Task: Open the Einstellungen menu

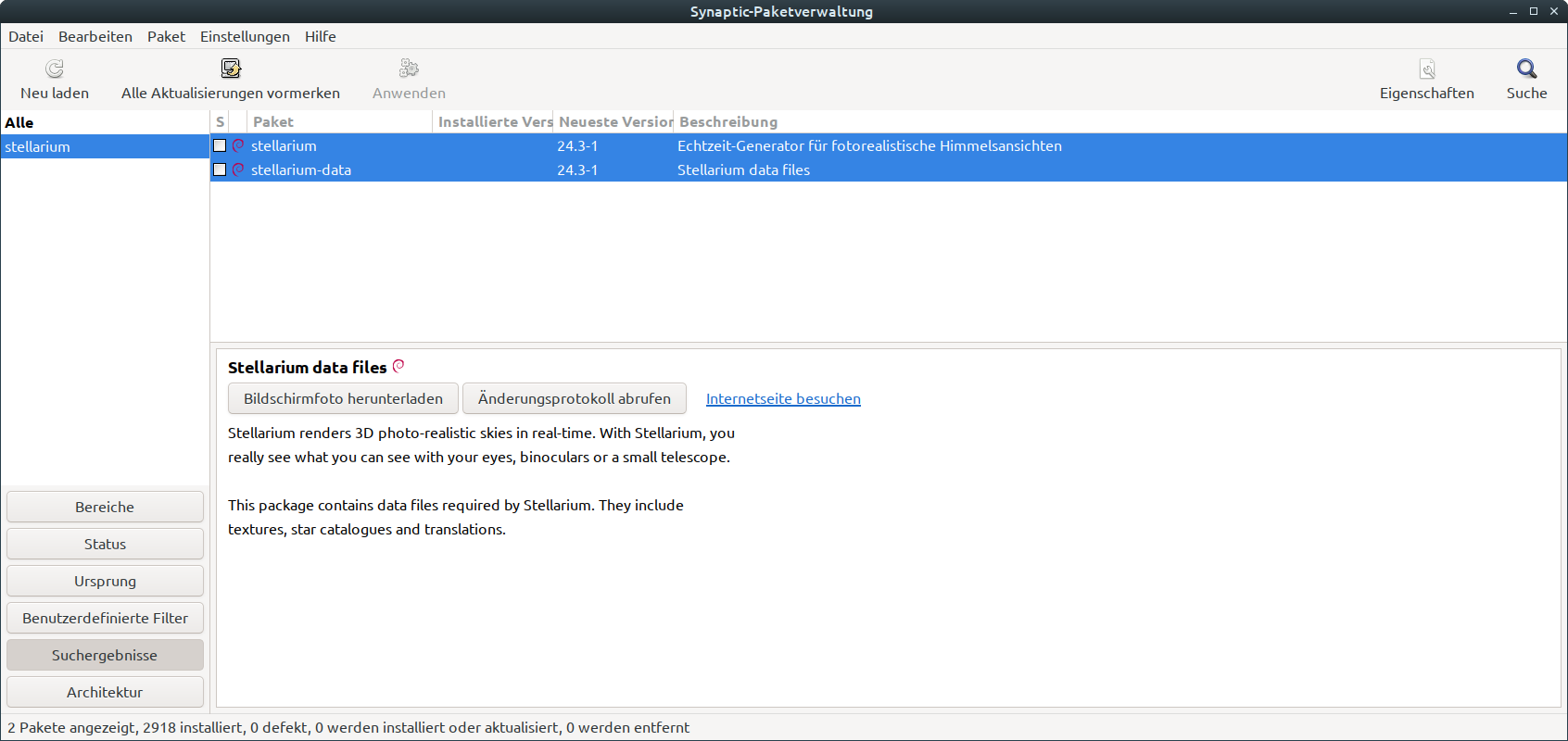Action: (245, 36)
